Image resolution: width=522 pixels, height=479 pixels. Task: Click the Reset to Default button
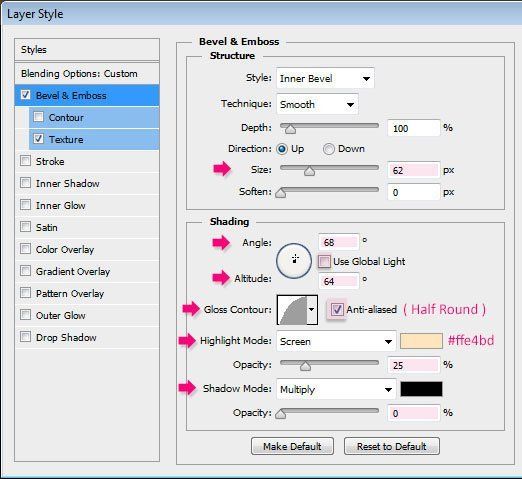392,446
